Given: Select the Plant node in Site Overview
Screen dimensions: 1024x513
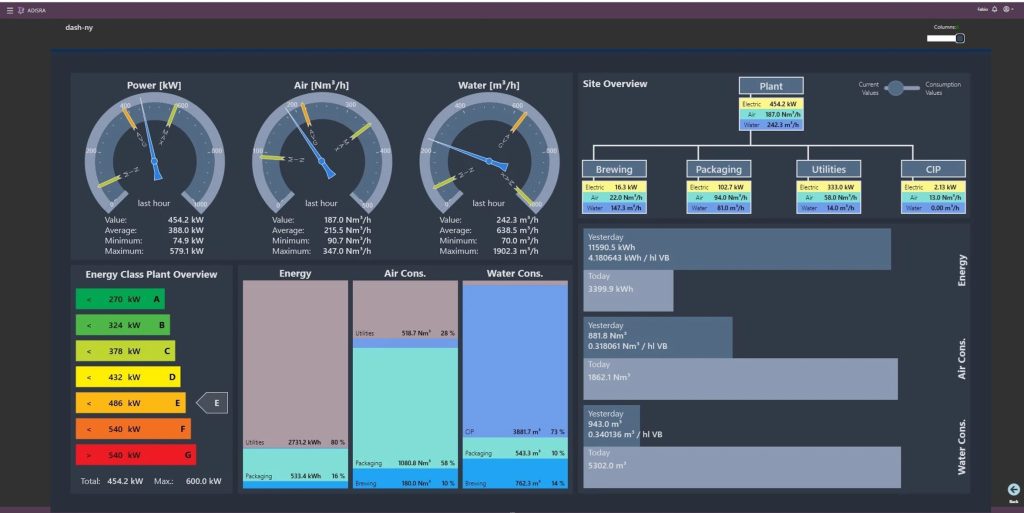Looking at the screenshot, I should pyautogui.click(x=771, y=86).
